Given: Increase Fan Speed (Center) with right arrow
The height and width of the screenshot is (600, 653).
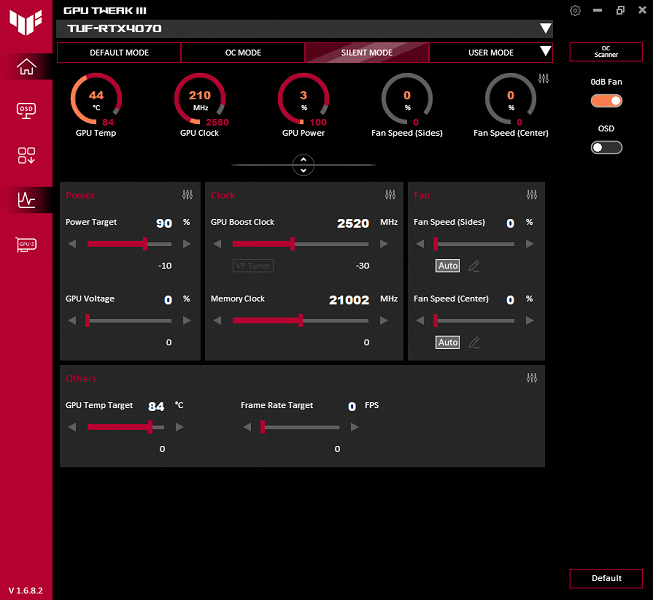Looking at the screenshot, I should pyautogui.click(x=530, y=320).
